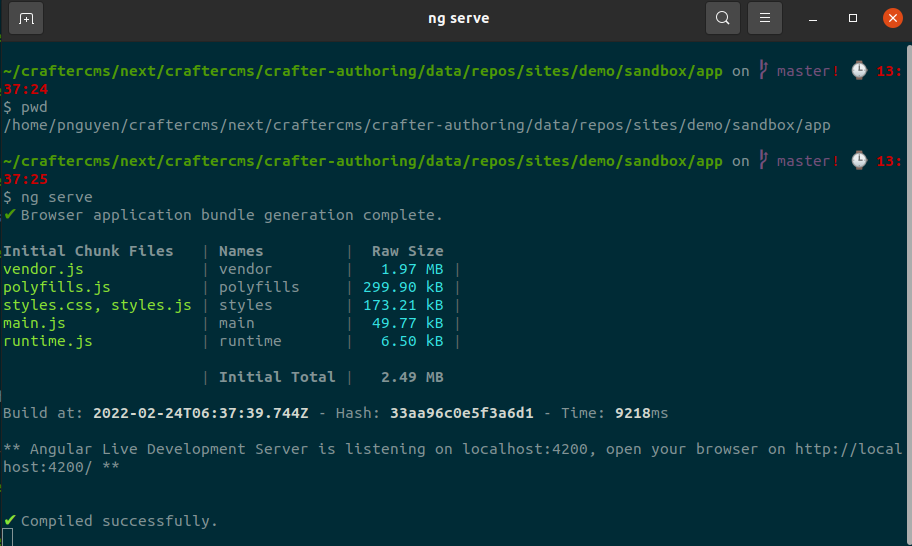
Task: Click the search icon in the title bar
Action: pos(723,18)
